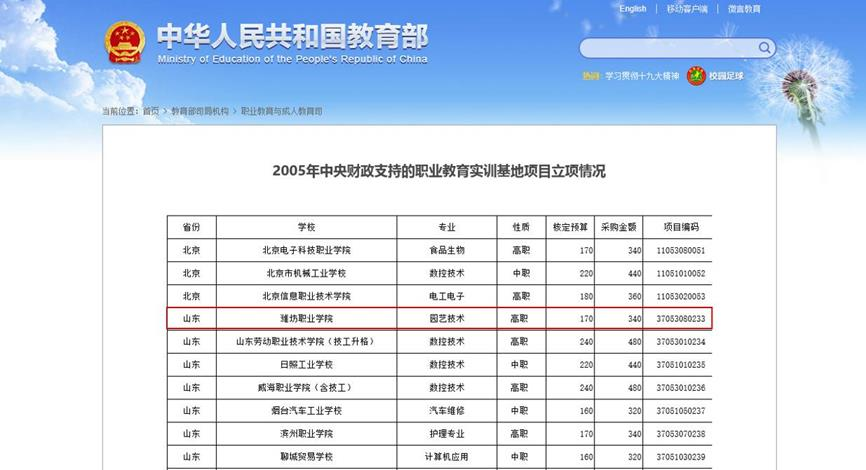Click the 计算机应用 major cell
Screen dimensions: 866x470
pos(447,457)
